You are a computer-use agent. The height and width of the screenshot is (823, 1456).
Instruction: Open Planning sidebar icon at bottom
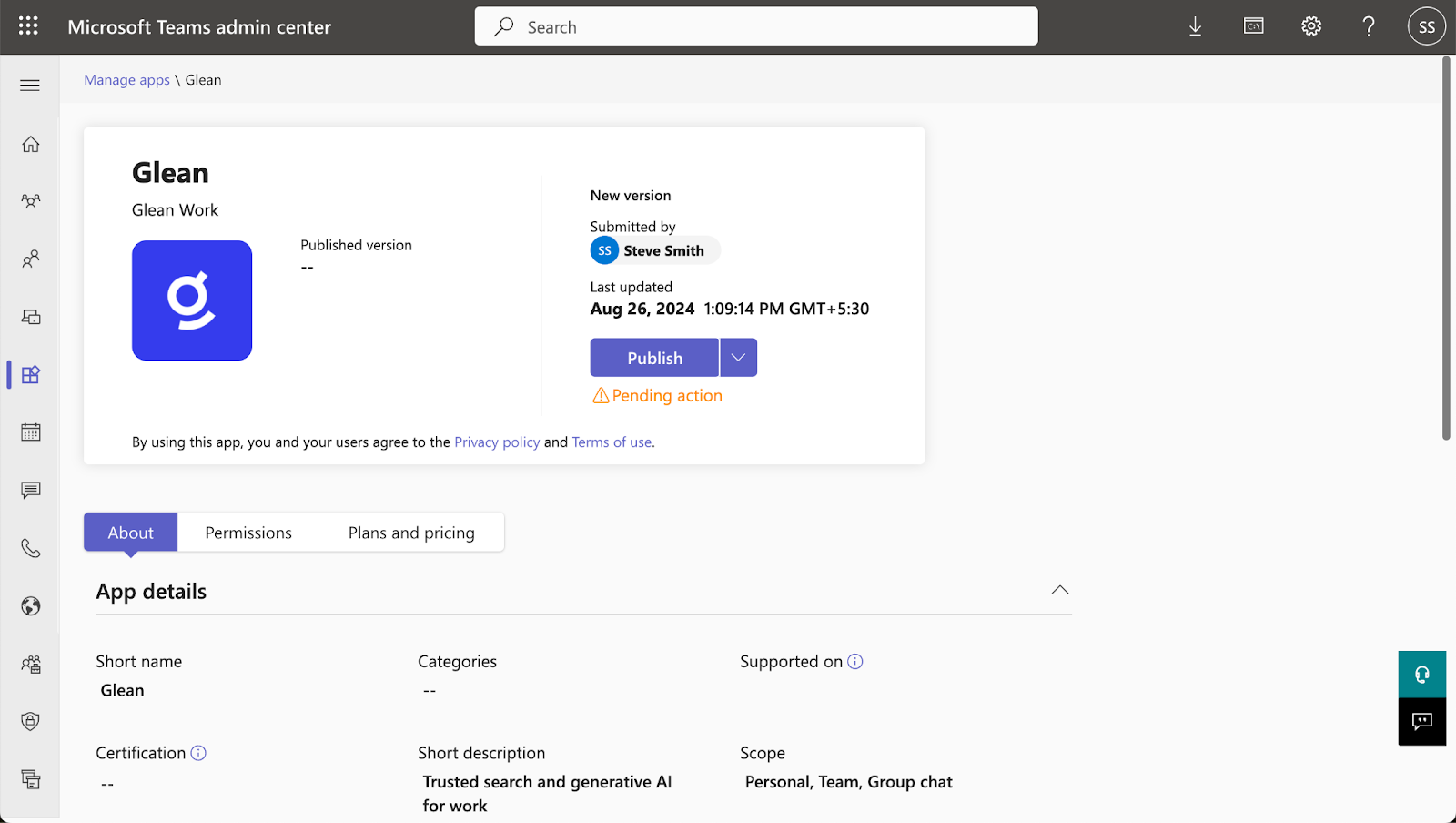pyautogui.click(x=31, y=779)
